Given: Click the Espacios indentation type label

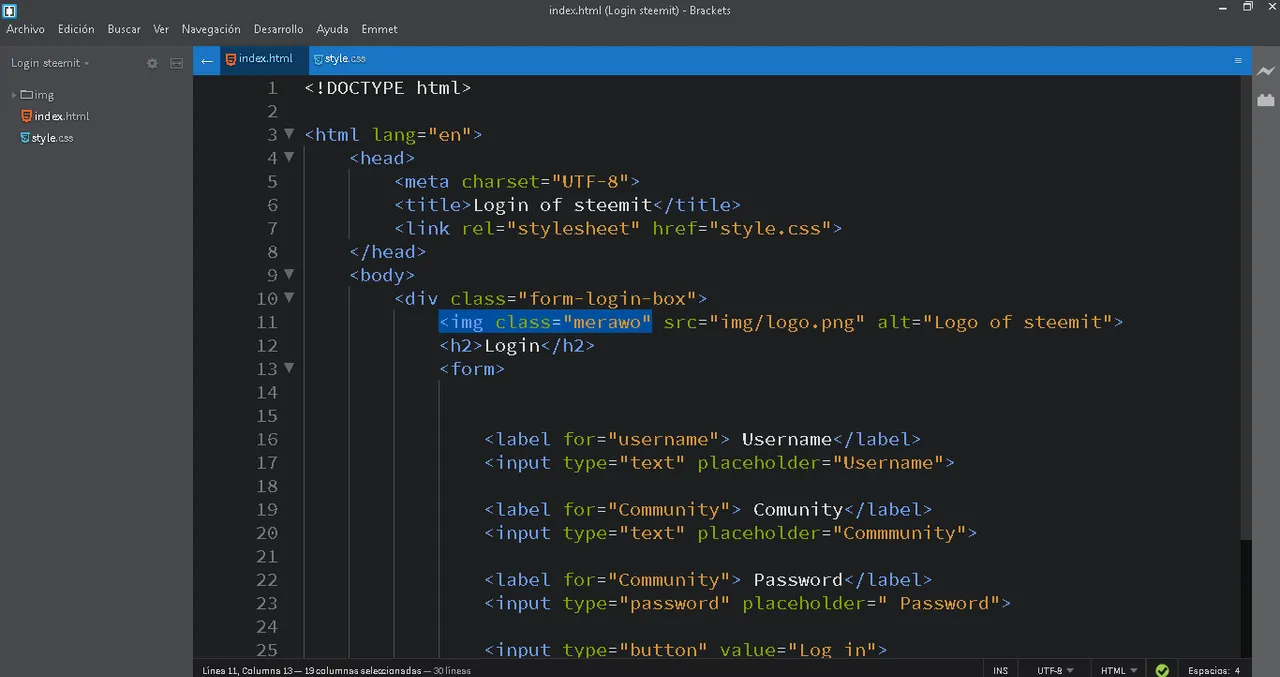Looking at the screenshot, I should click(1208, 670).
